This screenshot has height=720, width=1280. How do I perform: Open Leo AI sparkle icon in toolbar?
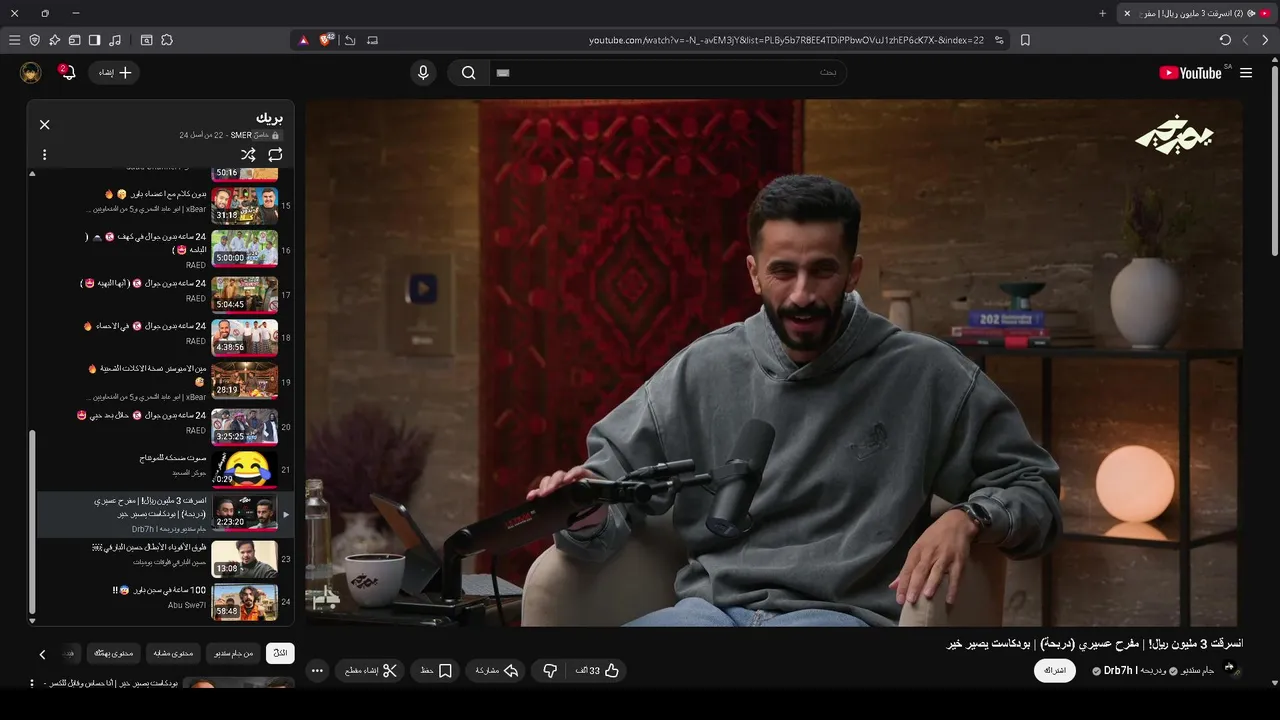[55, 40]
